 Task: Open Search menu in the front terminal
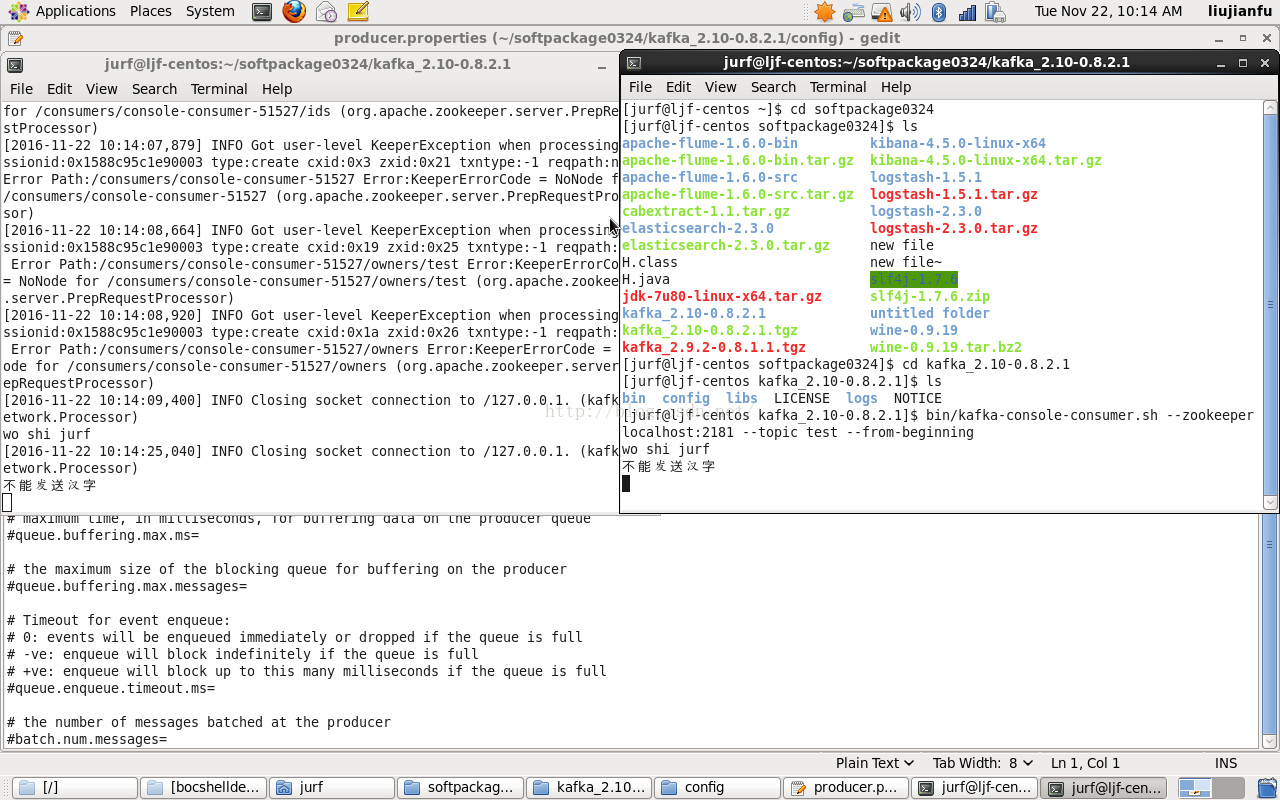pos(773,87)
